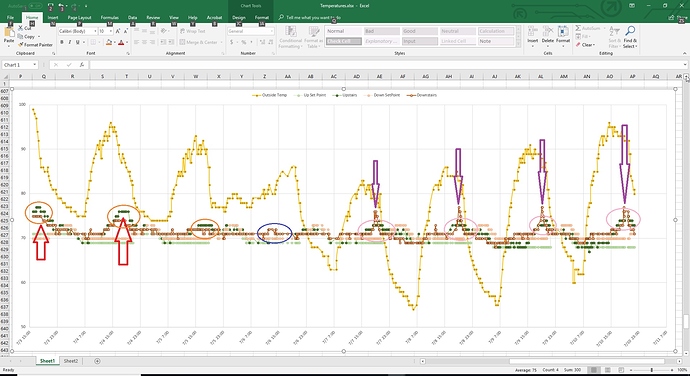Screen dimensions: 690x376
Task: Open the Conditional Formatting dropdown
Action: [x=290, y=37]
